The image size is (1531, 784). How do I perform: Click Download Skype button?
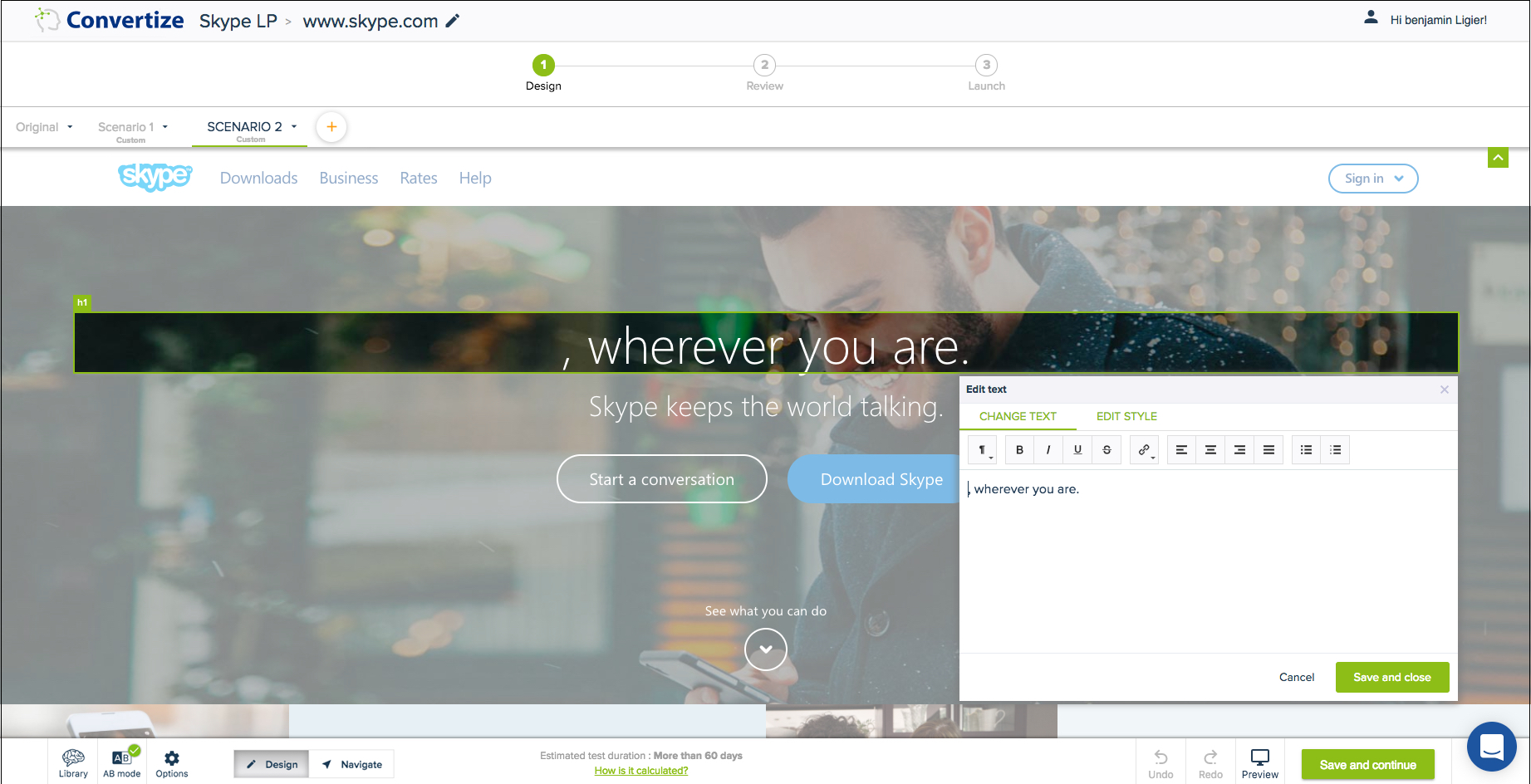tap(874, 479)
